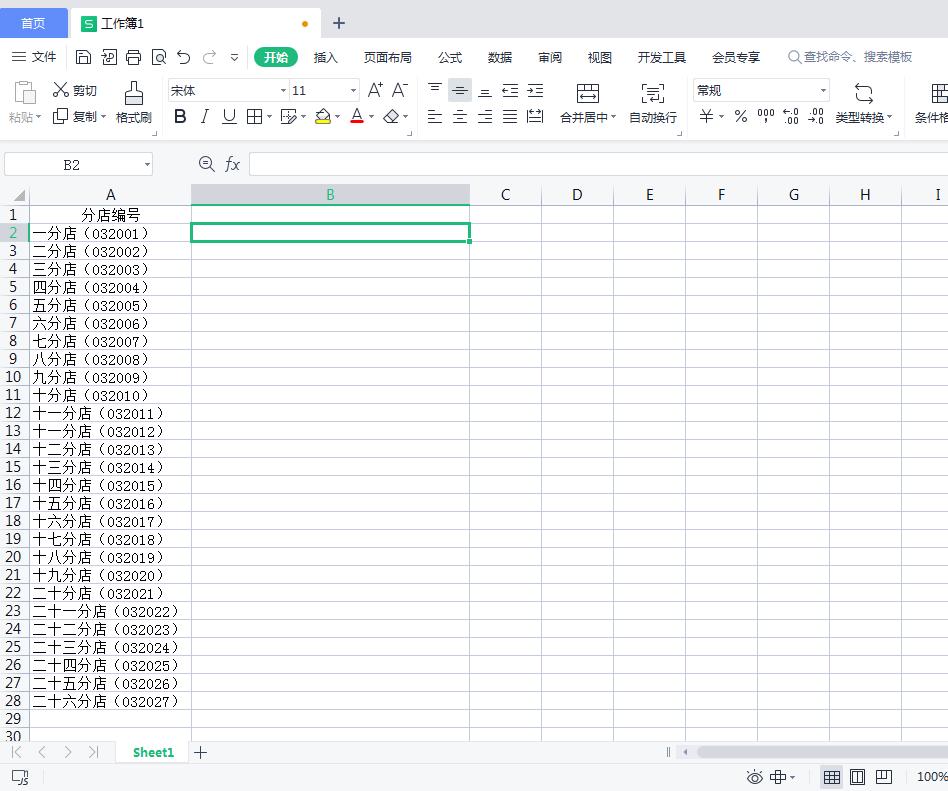Screen dimensions: 948x791
Task: Click the horizontal scrollbar
Action: pos(822,752)
